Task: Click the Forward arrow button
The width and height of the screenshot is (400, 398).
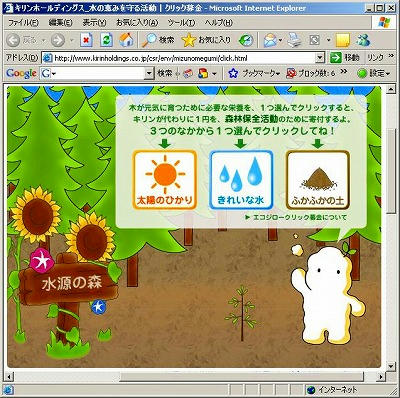Action: [58, 41]
